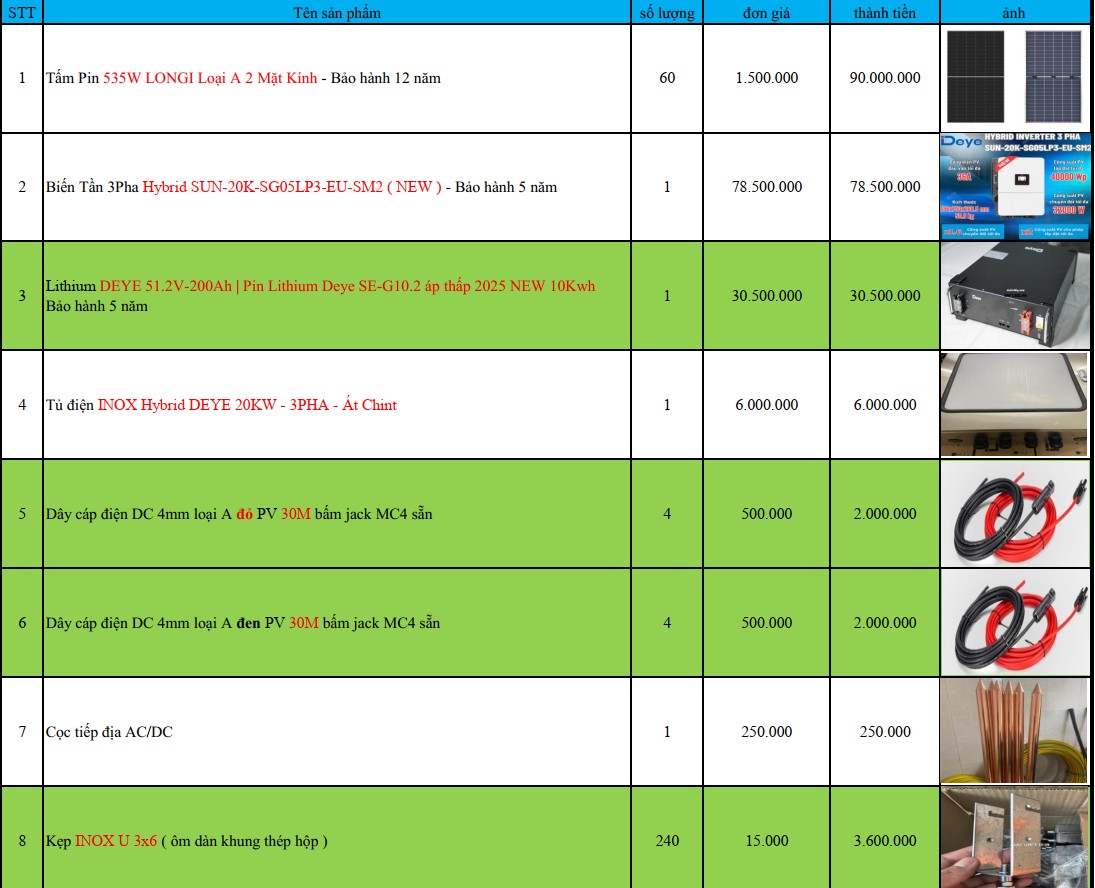Click the "STT" column header
Viewport: 1095px width, 888px height.
[22, 13]
